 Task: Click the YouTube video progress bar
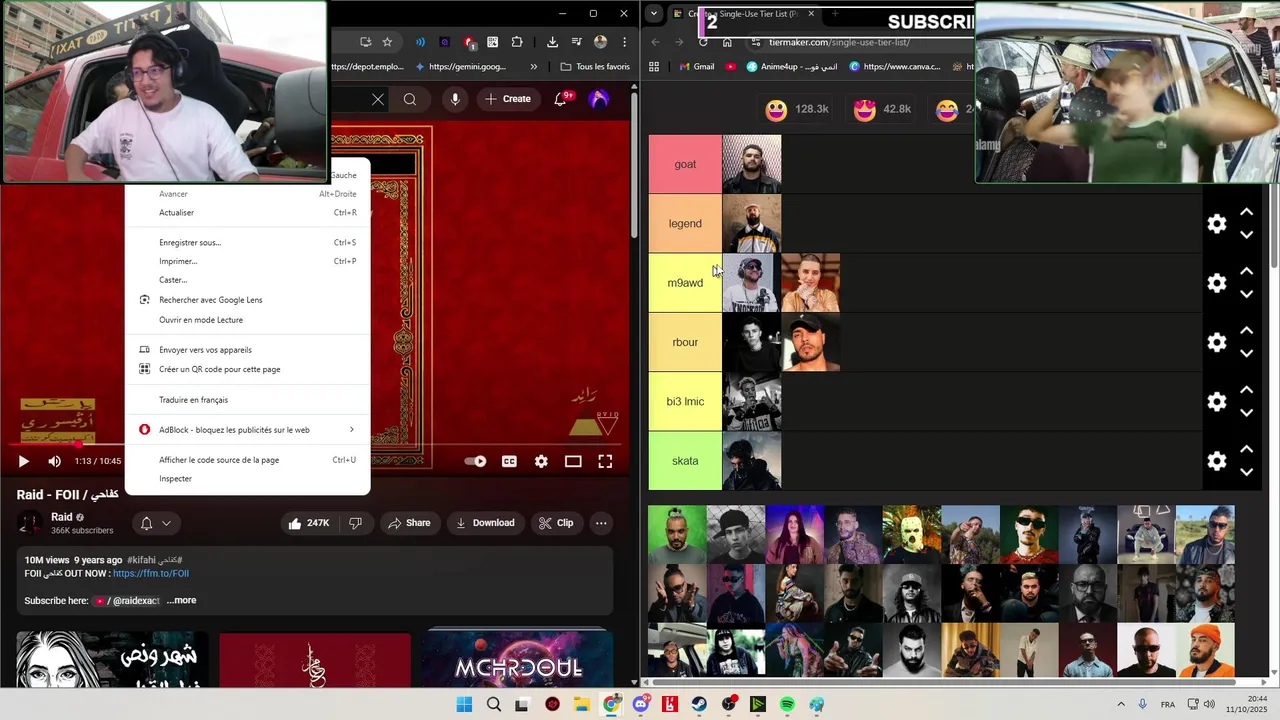pos(315,444)
